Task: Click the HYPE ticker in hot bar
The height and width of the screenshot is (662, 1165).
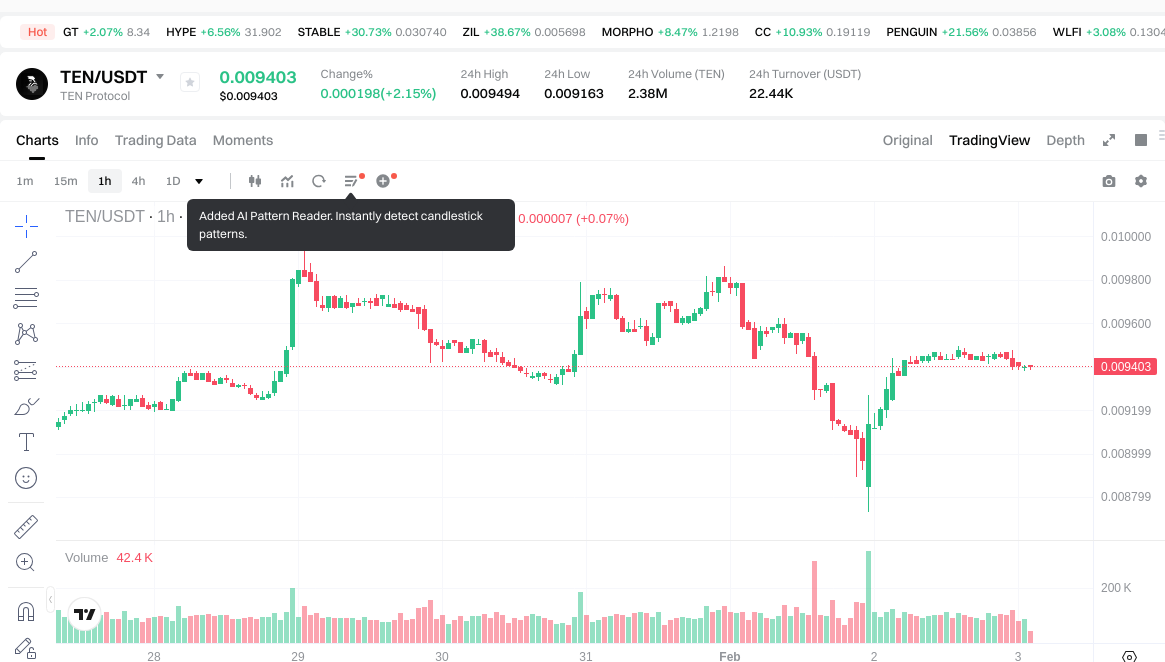Action: (x=181, y=32)
